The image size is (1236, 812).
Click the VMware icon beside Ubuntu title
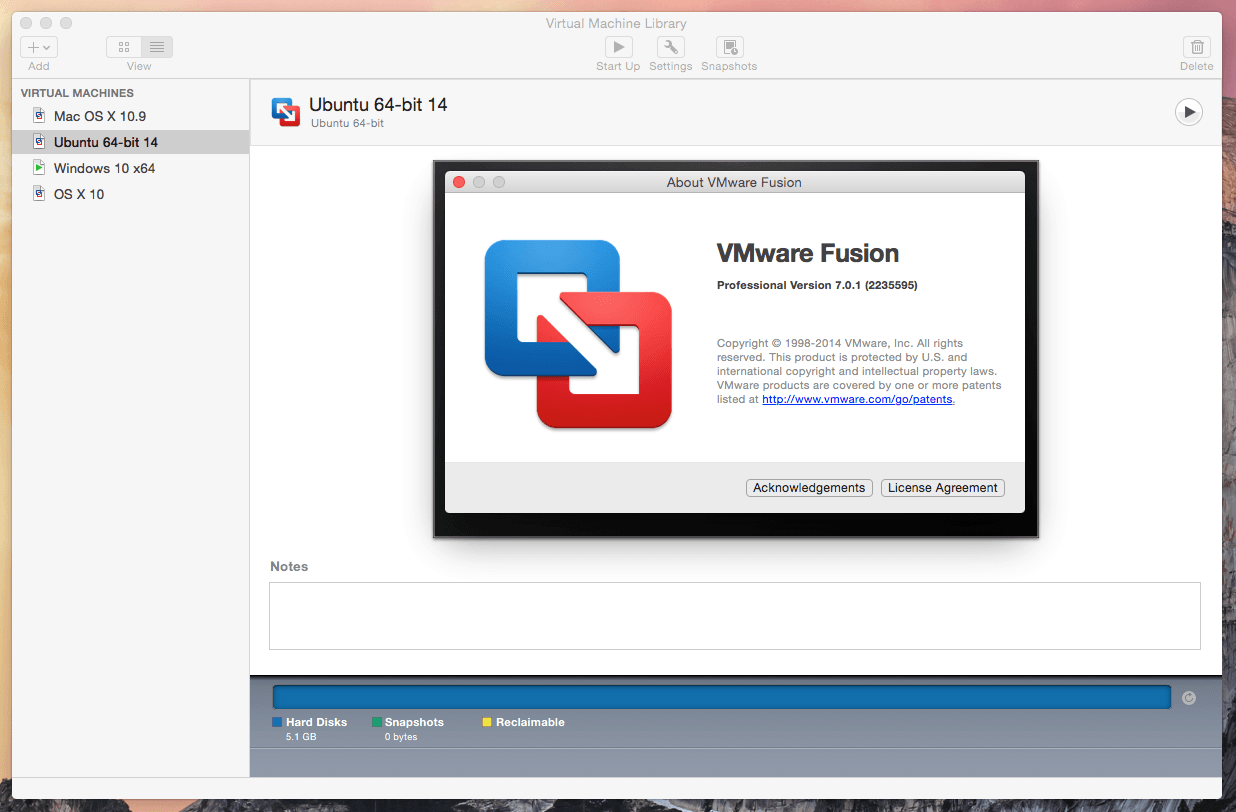coord(286,112)
